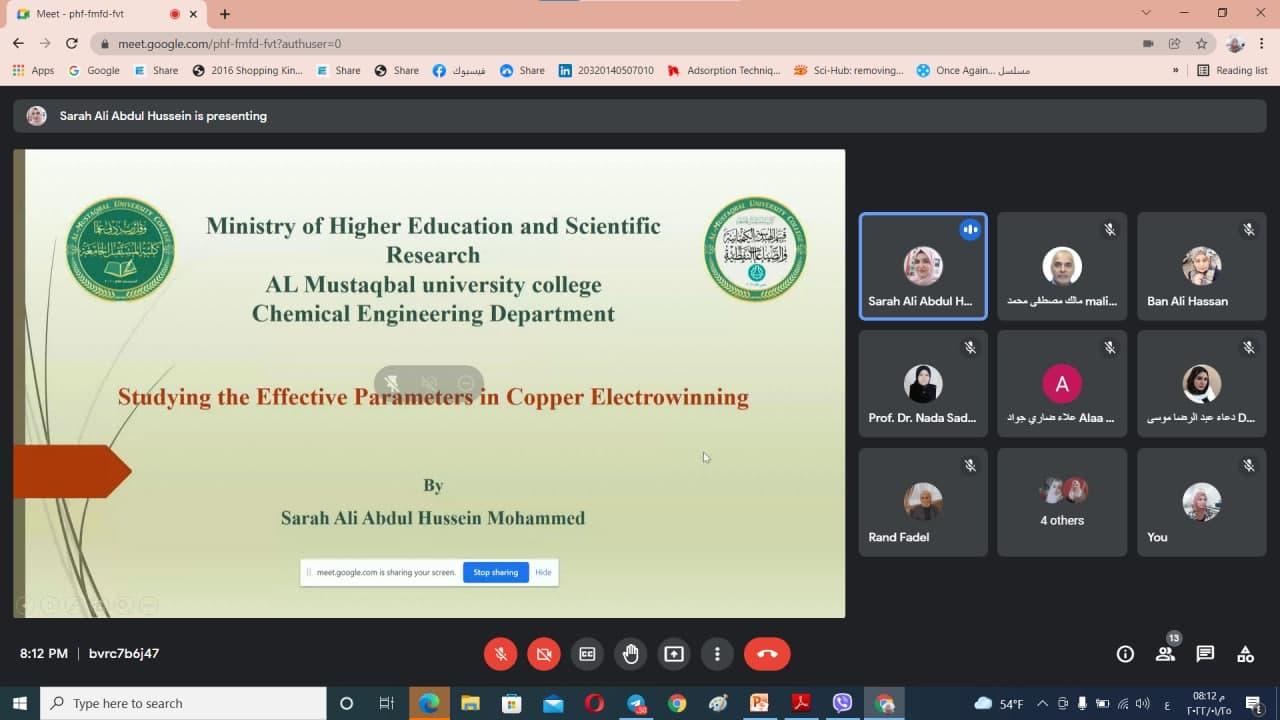The height and width of the screenshot is (720, 1280).
Task: Open Meet more options menu
Action: click(717, 654)
